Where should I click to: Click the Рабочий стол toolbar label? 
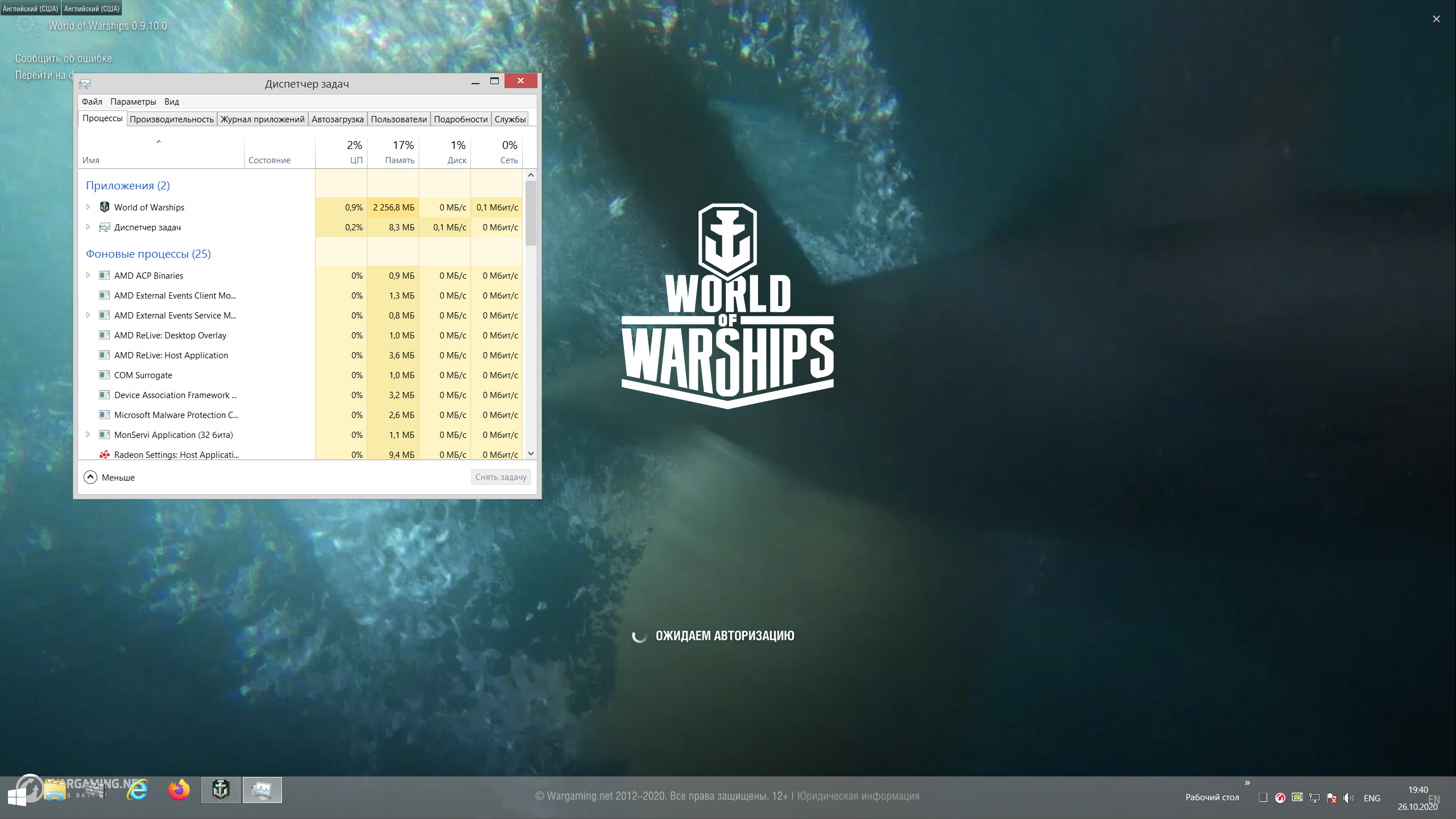(1212, 797)
